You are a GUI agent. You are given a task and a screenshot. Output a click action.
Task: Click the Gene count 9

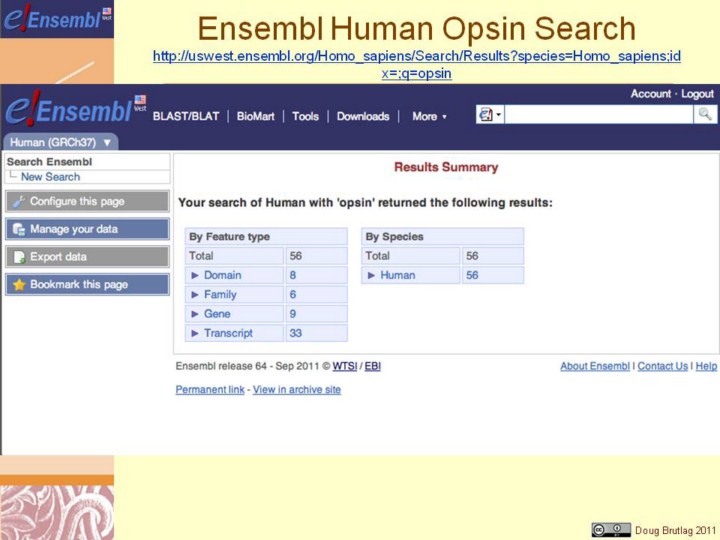pyautogui.click(x=292, y=314)
